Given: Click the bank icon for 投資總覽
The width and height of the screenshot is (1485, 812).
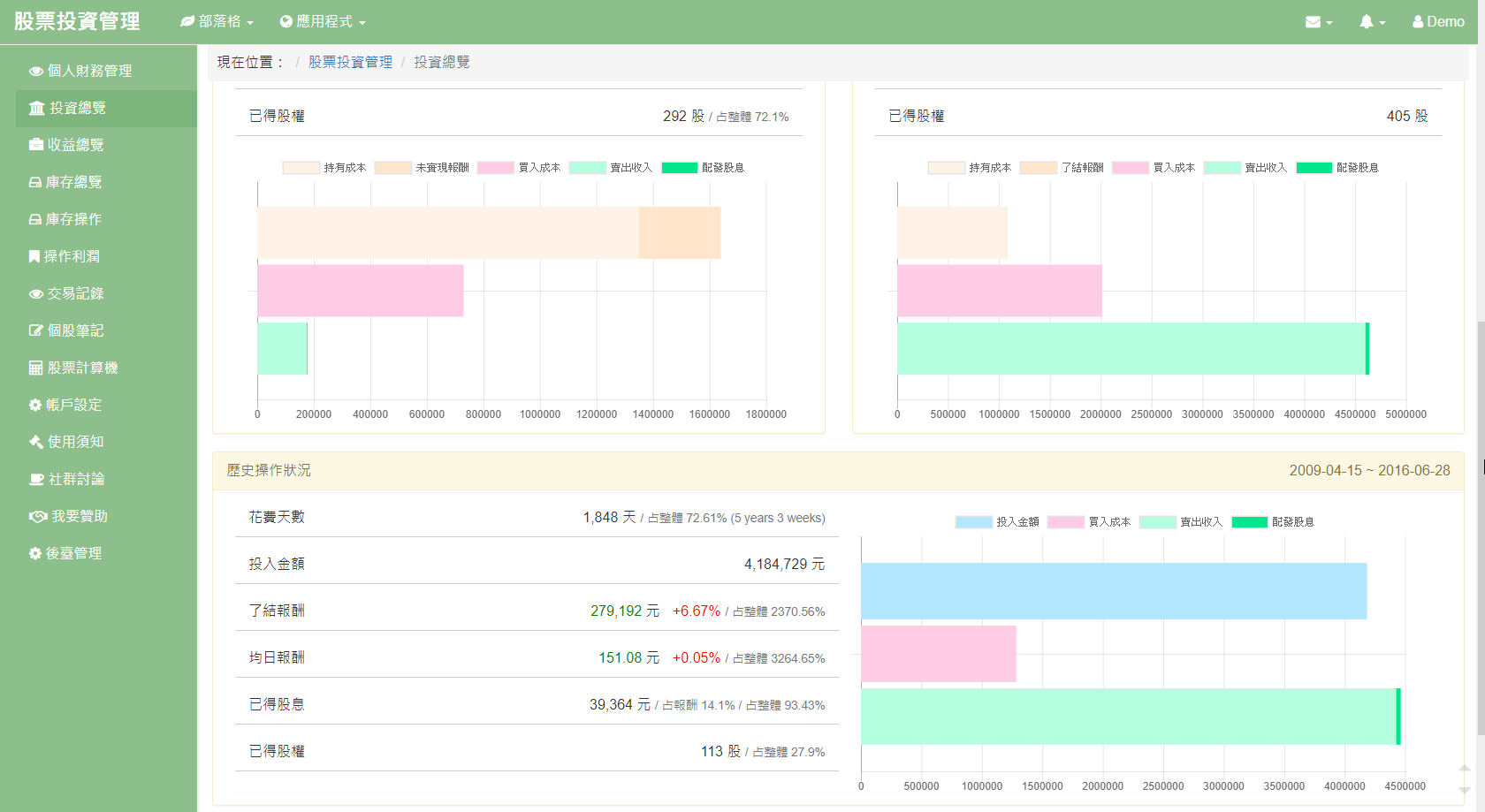Looking at the screenshot, I should click(x=36, y=108).
